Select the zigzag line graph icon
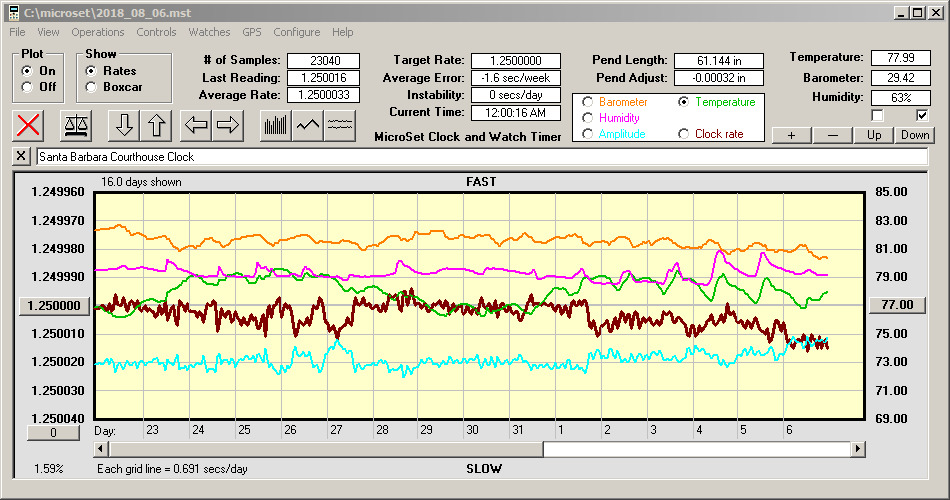Image resolution: width=950 pixels, height=500 pixels. 308,125
